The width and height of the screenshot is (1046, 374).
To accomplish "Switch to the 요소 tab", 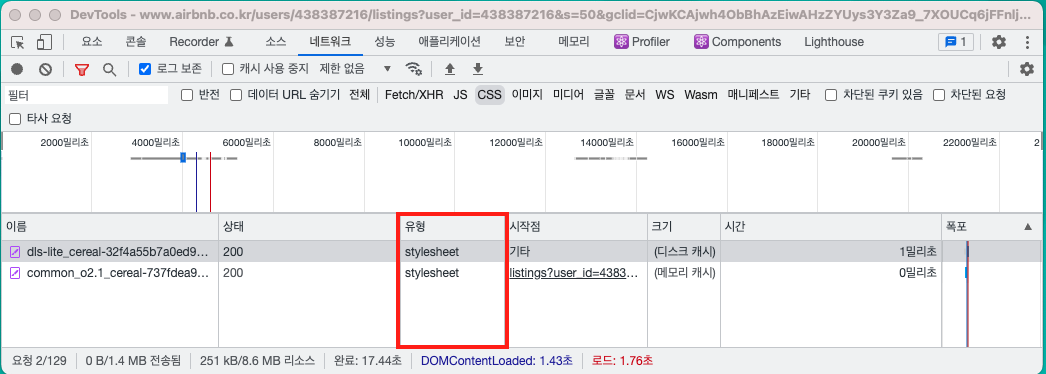I will (92, 42).
